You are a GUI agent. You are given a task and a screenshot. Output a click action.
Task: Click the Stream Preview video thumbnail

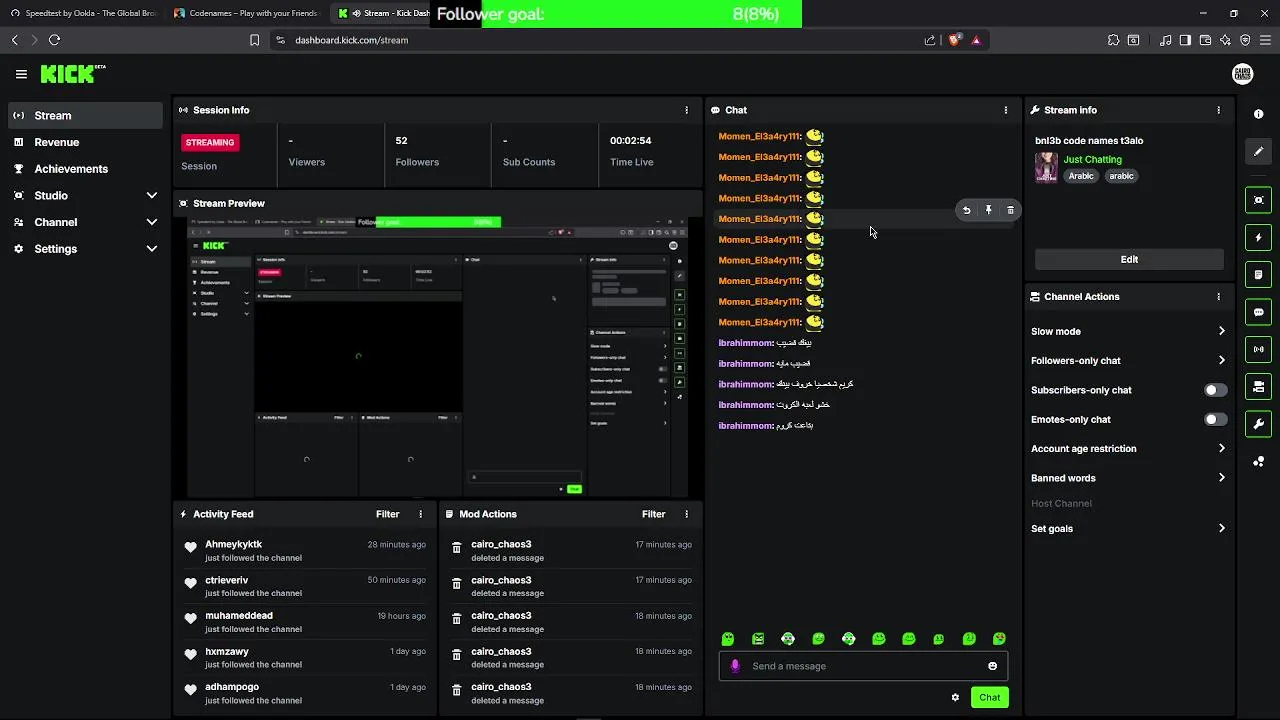[438, 356]
